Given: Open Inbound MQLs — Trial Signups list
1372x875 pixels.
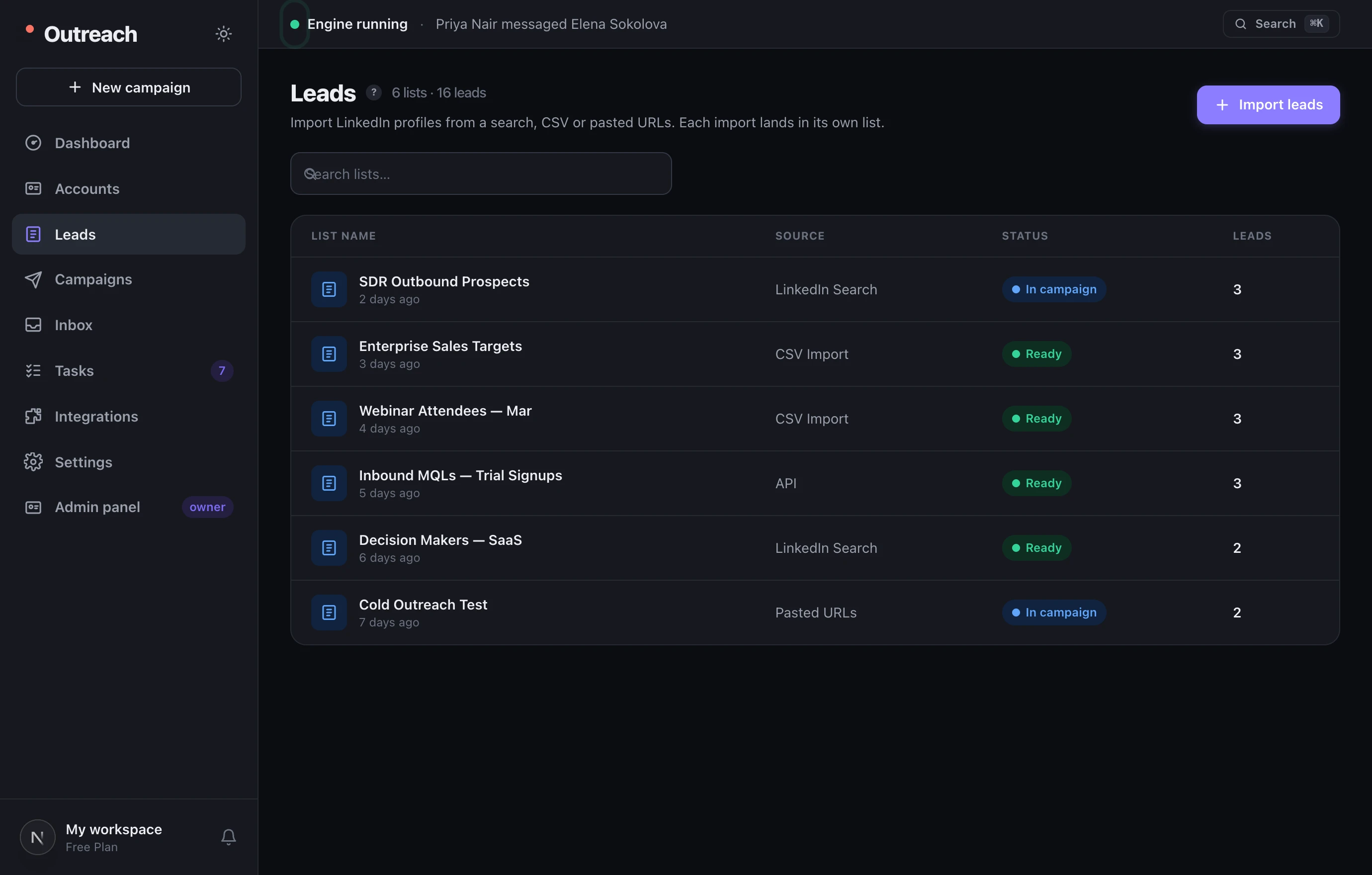Looking at the screenshot, I should 460,475.
